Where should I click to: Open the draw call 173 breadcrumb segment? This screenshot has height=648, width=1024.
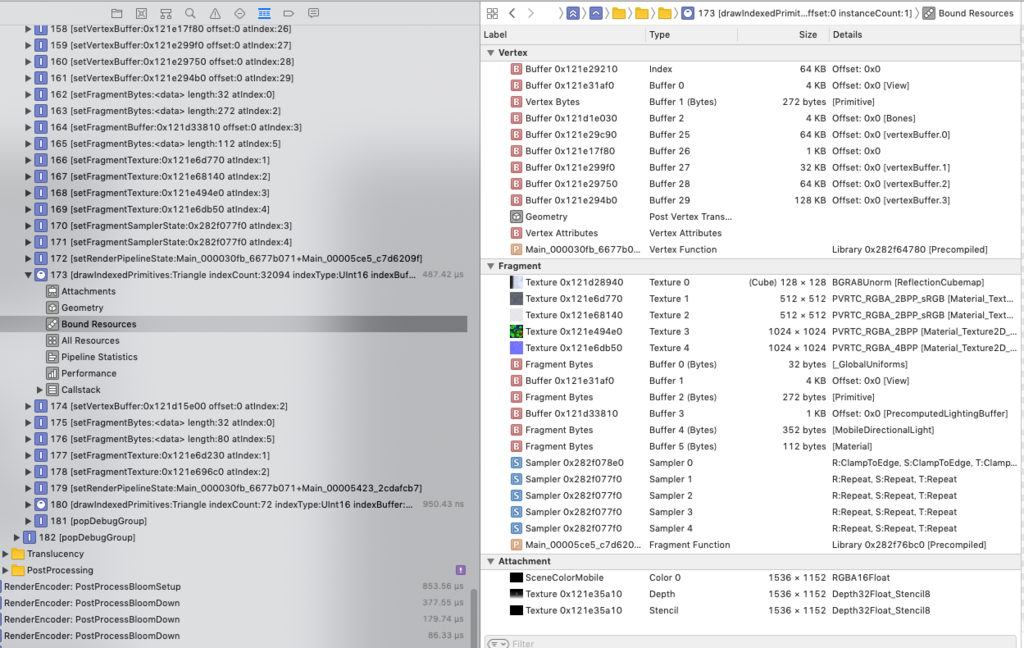coord(796,13)
